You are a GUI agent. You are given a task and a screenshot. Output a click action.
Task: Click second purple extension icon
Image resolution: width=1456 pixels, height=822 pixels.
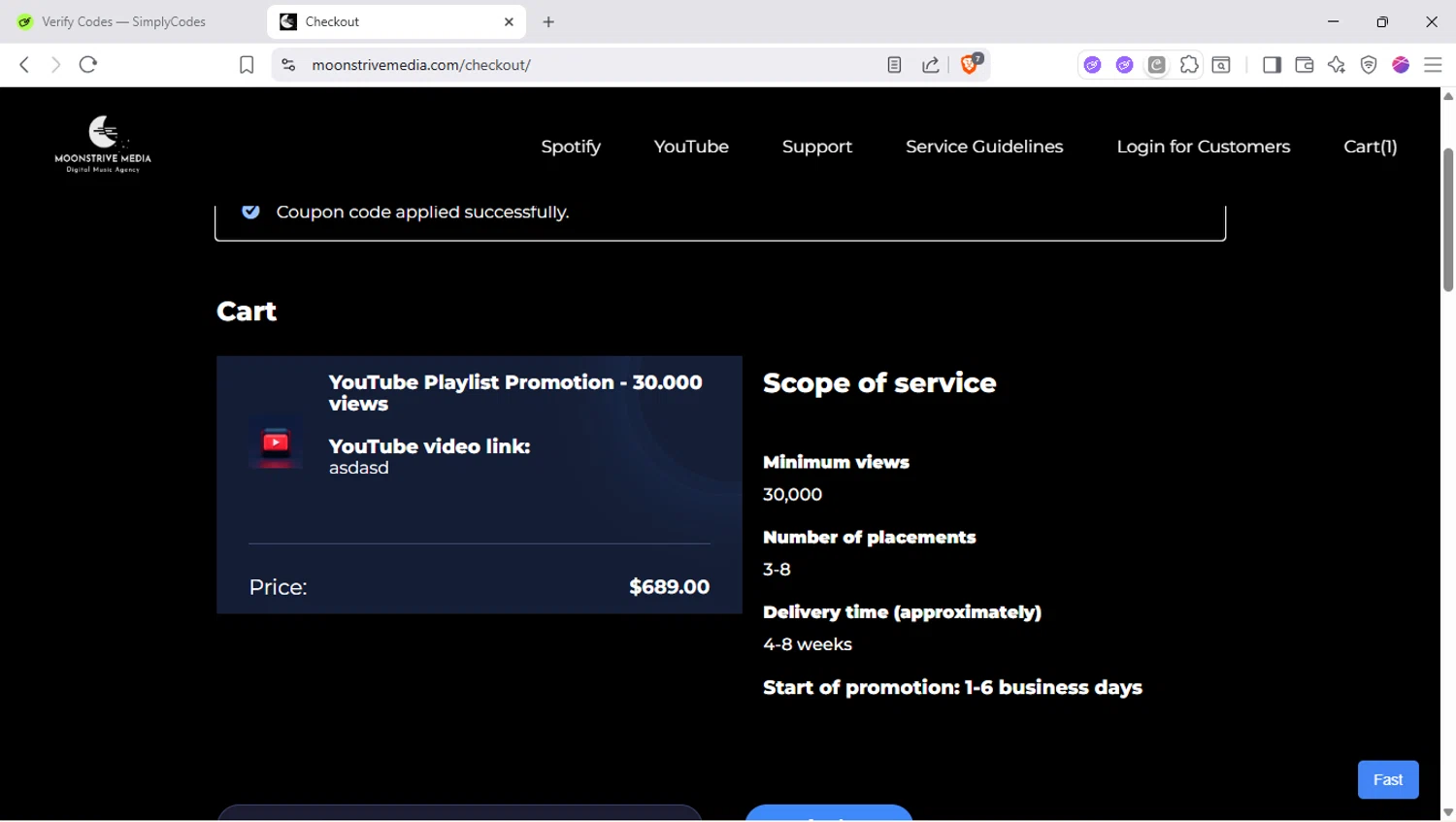click(1124, 65)
